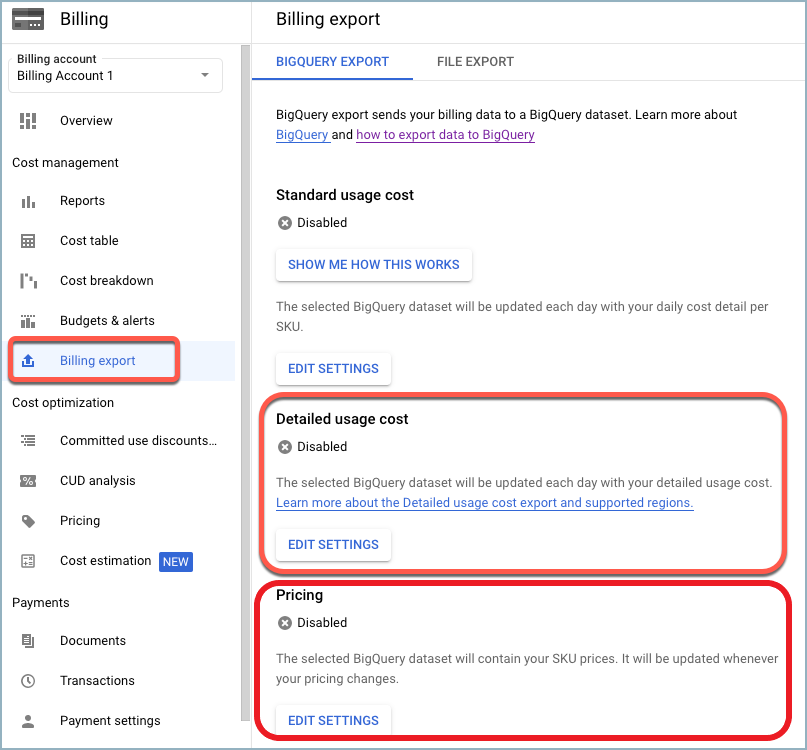Viewport: 807px width, 750px height.
Task: Click the Billing export upload icon
Action: click(x=28, y=361)
